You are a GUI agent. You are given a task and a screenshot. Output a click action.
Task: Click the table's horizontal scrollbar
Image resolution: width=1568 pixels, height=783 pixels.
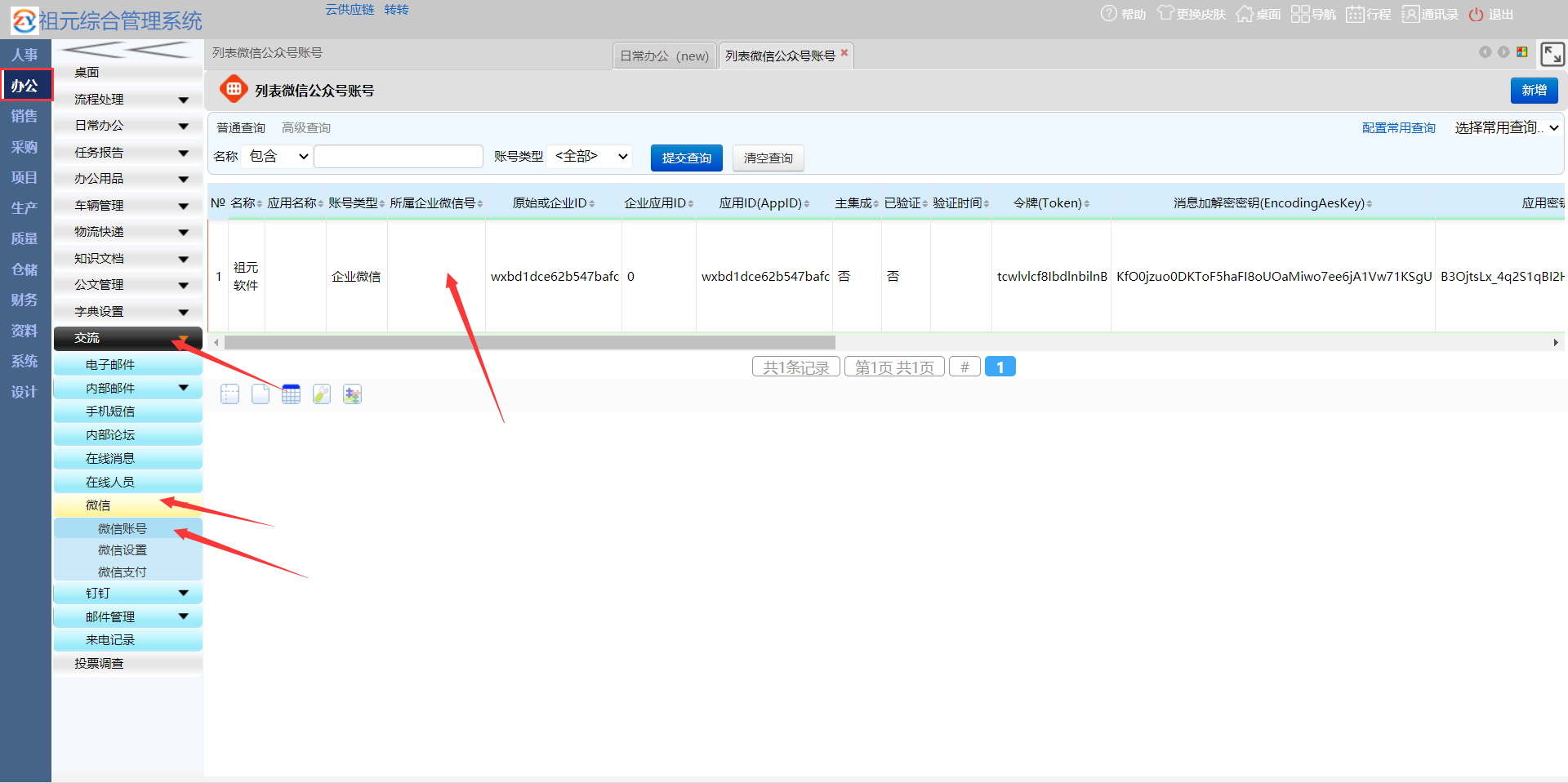(x=529, y=343)
